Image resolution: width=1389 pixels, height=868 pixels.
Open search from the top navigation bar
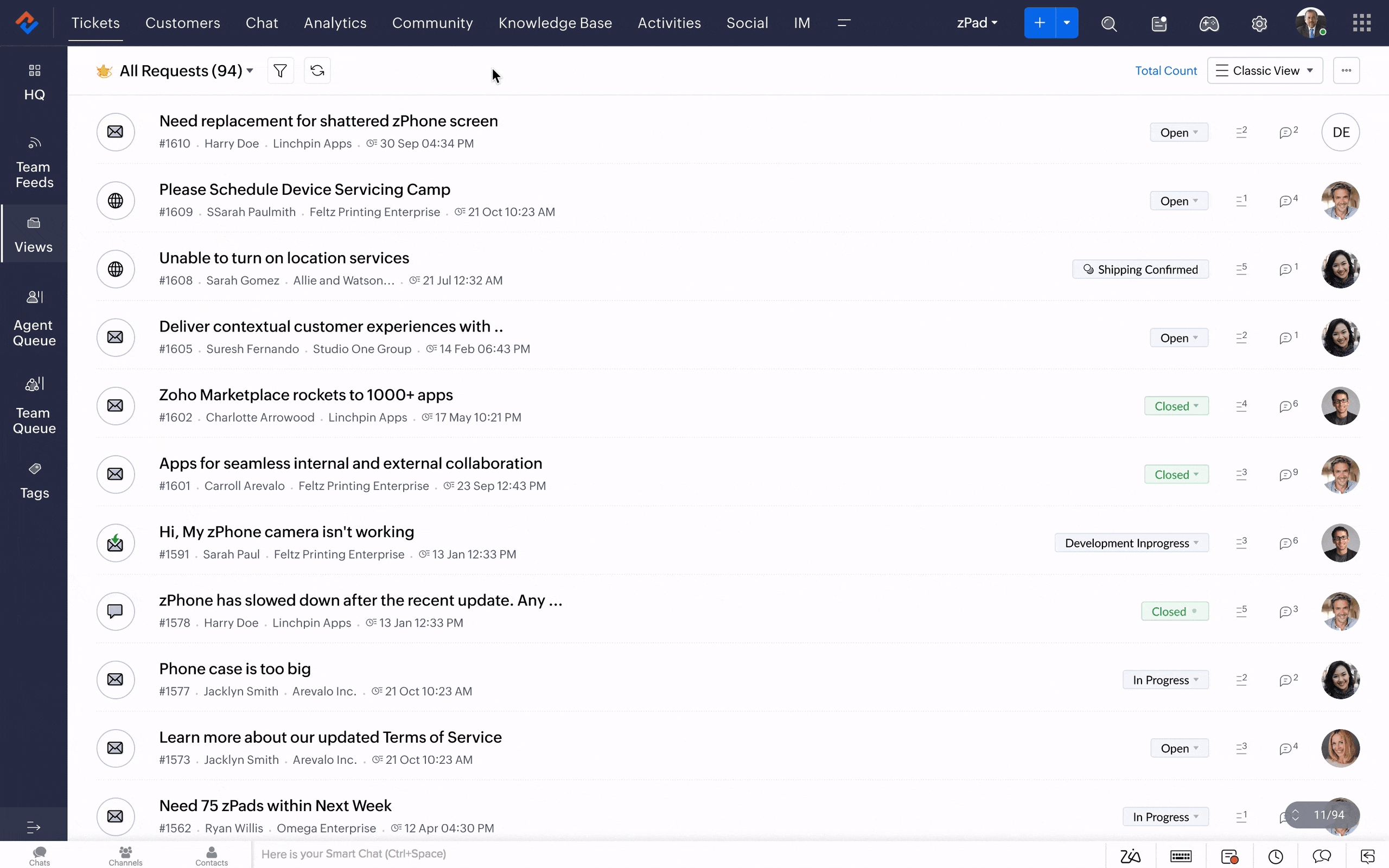click(x=1108, y=23)
